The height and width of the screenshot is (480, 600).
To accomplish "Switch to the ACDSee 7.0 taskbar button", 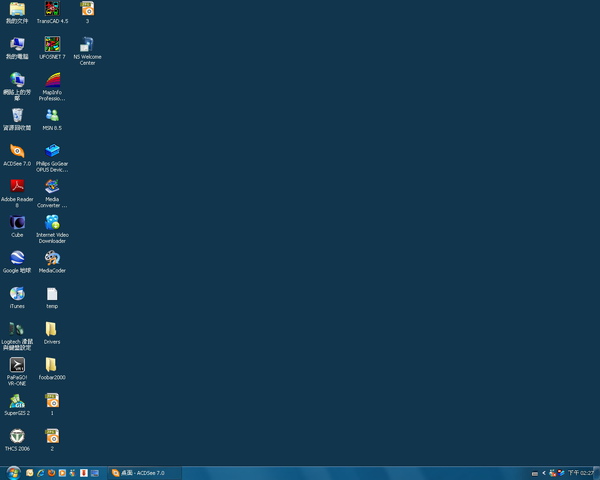I will [x=144, y=473].
